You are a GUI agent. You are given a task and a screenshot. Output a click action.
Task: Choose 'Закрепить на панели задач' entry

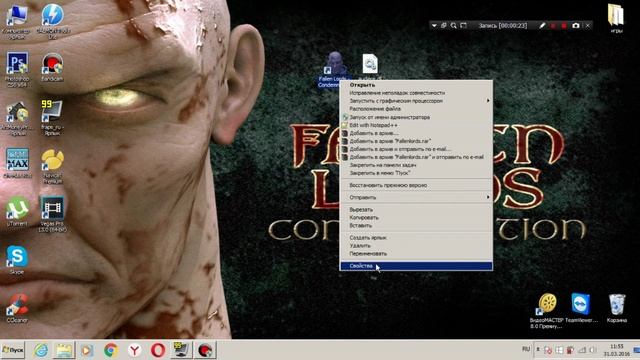coord(416,165)
